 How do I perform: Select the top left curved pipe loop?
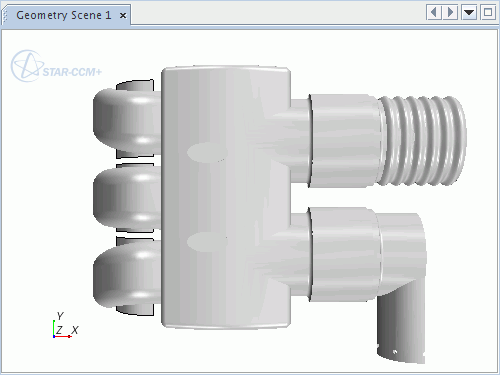tap(127, 119)
